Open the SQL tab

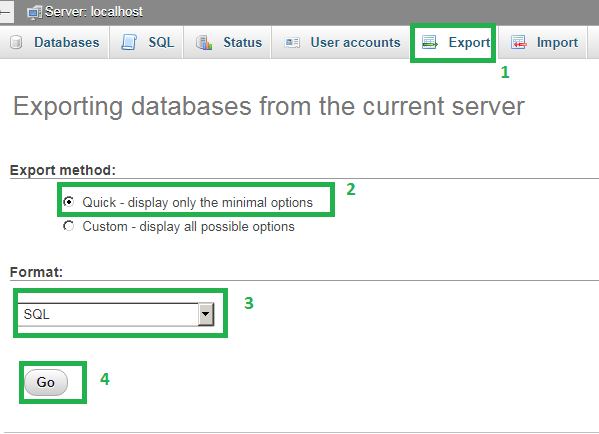146,42
